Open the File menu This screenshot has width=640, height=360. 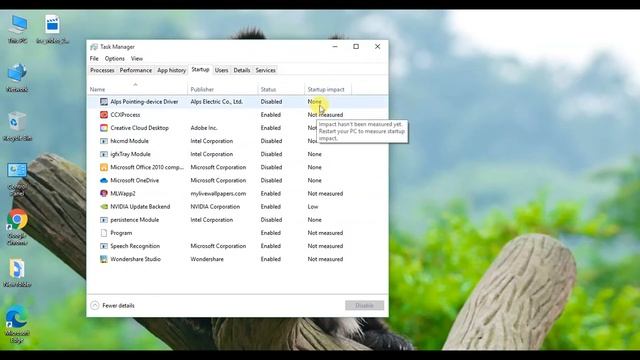pos(94,58)
